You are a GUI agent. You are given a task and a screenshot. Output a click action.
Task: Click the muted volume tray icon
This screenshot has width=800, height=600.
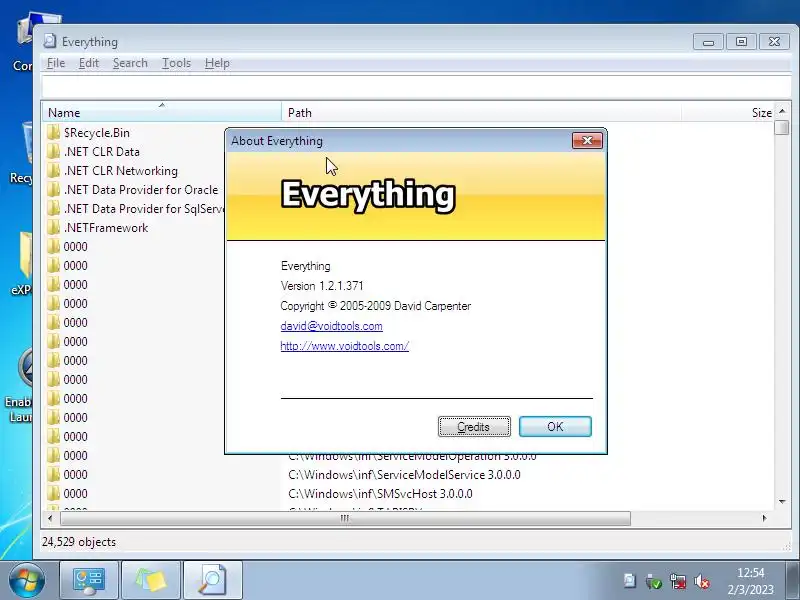point(702,581)
